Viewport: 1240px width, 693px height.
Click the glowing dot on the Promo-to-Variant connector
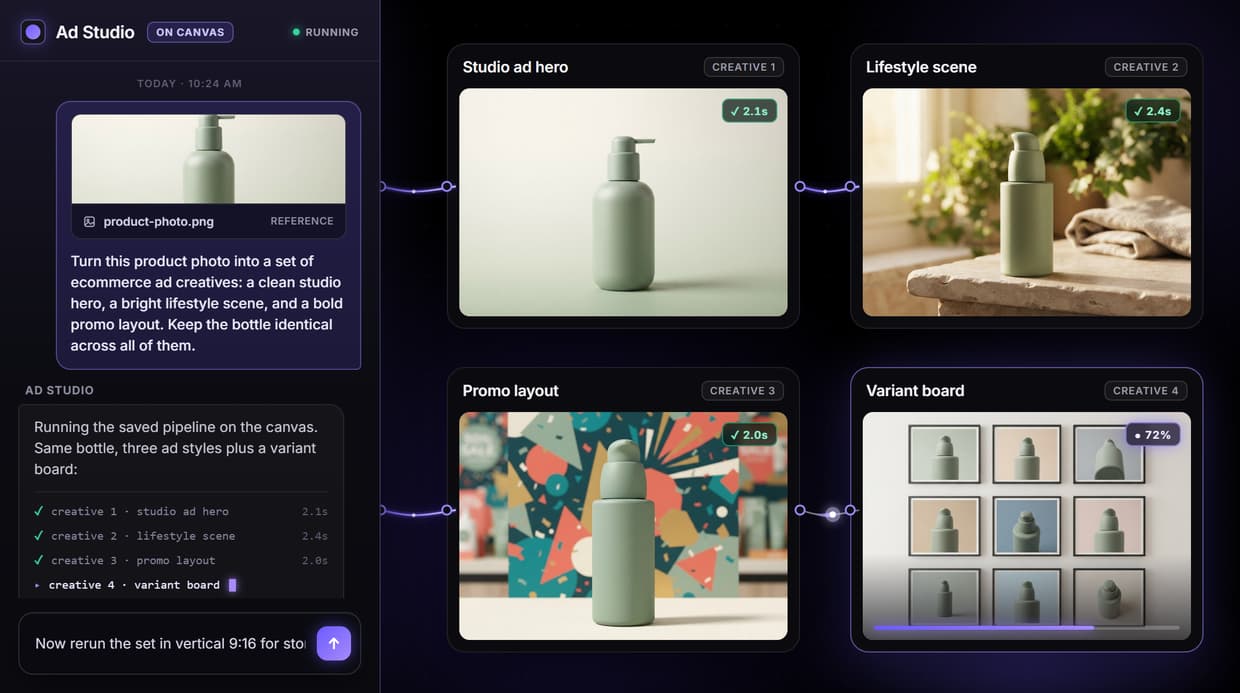[832, 515]
